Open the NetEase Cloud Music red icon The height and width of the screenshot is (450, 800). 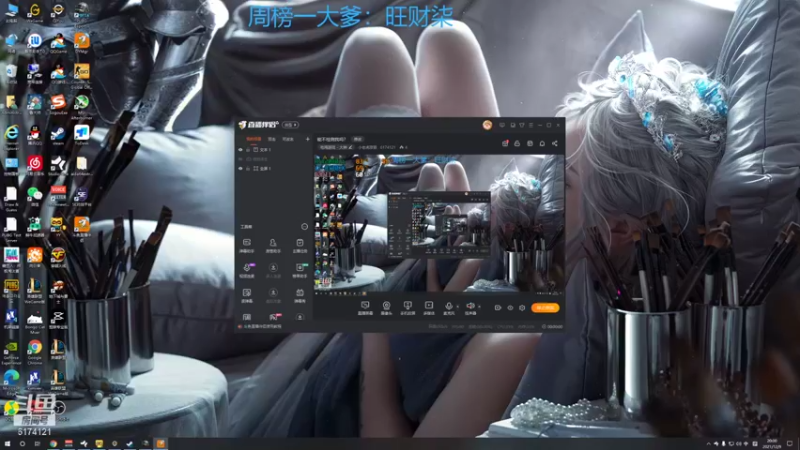(x=34, y=165)
